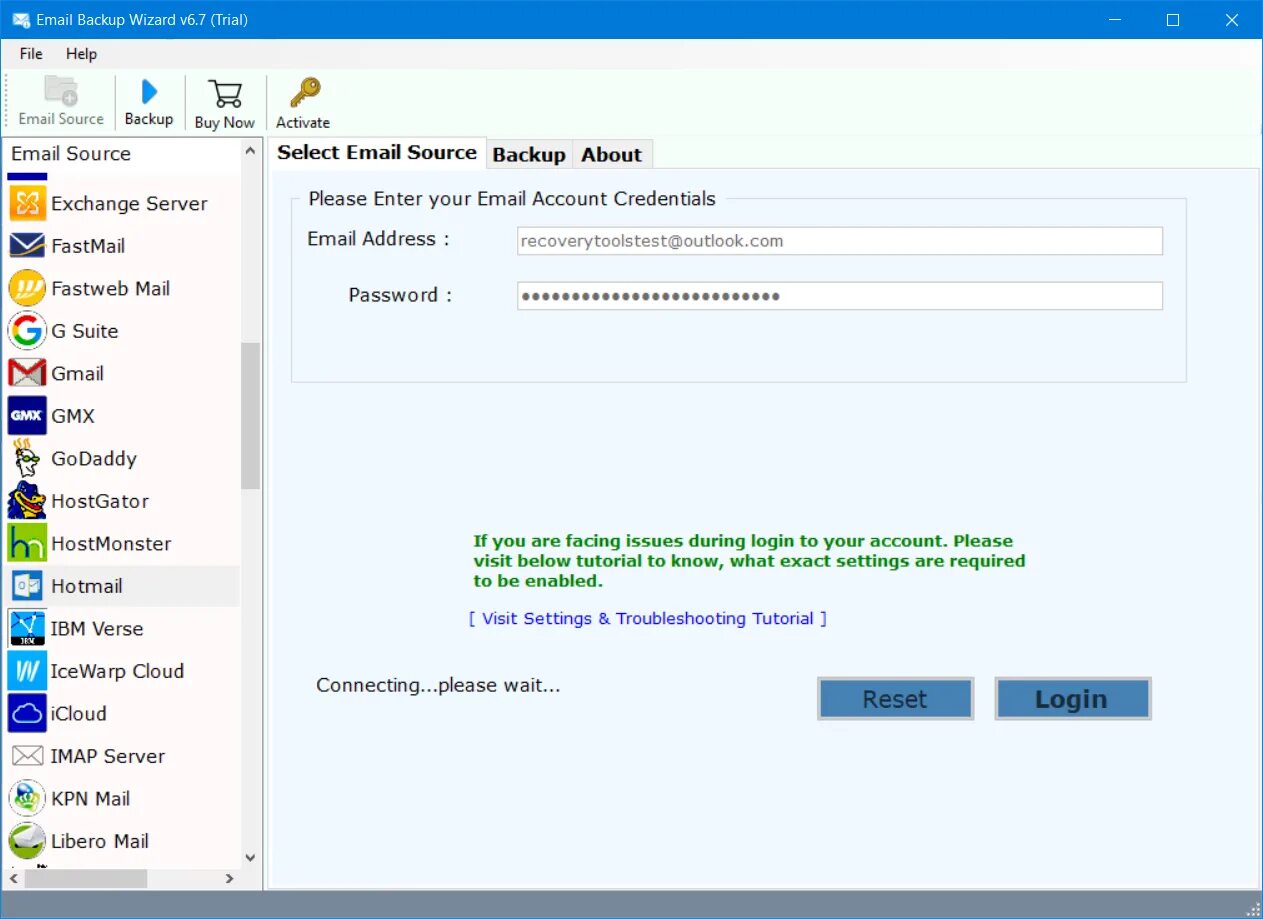The width and height of the screenshot is (1263, 919).
Task: Select the KPN Mail label
Action: click(91, 798)
